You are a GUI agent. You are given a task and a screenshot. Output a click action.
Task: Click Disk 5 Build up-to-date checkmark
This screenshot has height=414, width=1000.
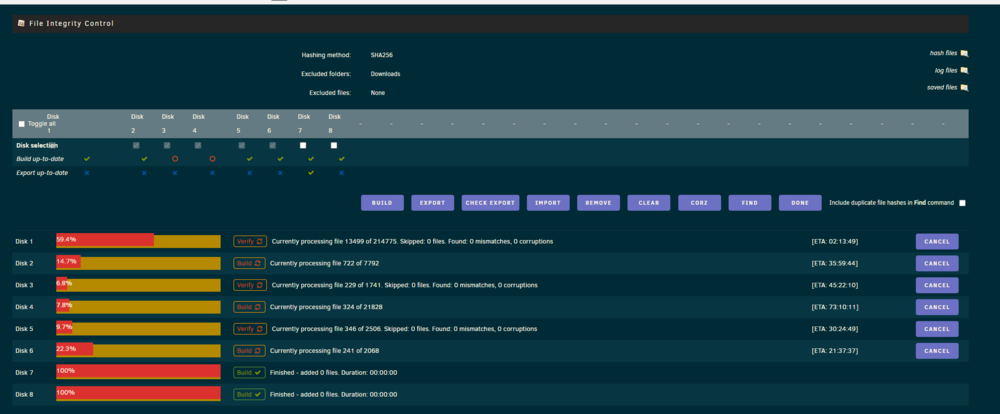pos(249,159)
